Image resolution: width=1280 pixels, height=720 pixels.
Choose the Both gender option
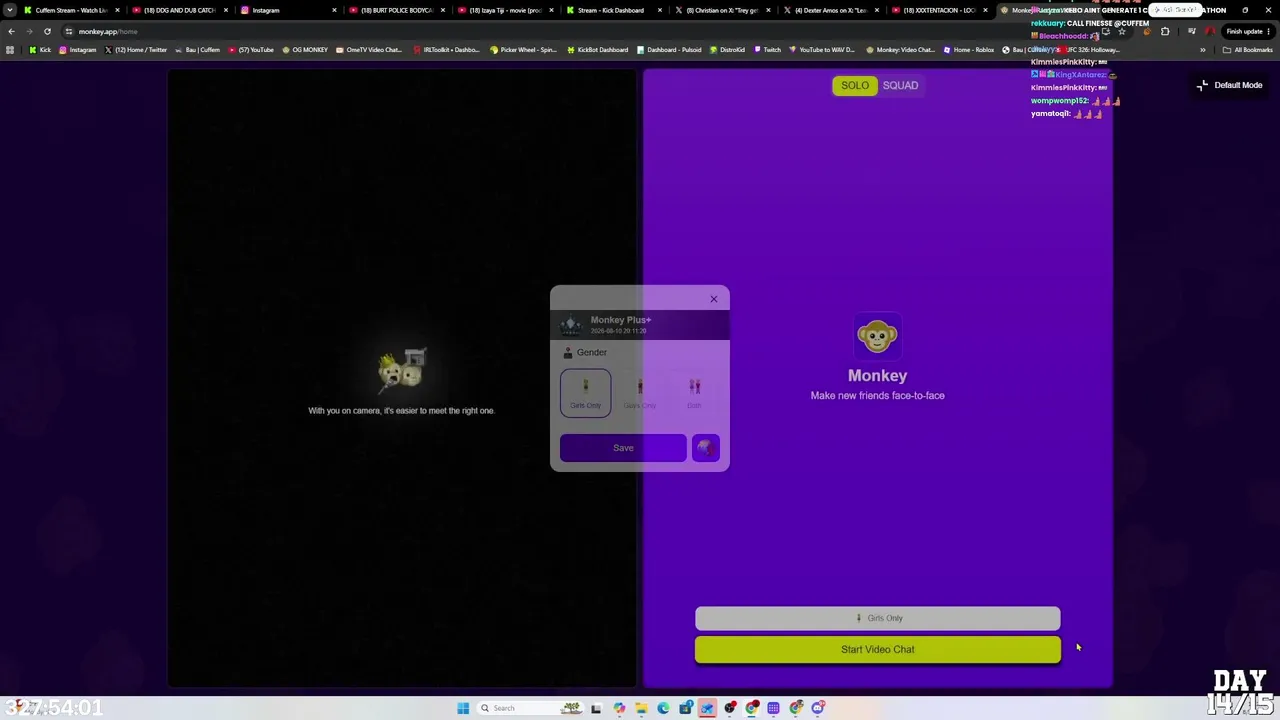tap(695, 392)
